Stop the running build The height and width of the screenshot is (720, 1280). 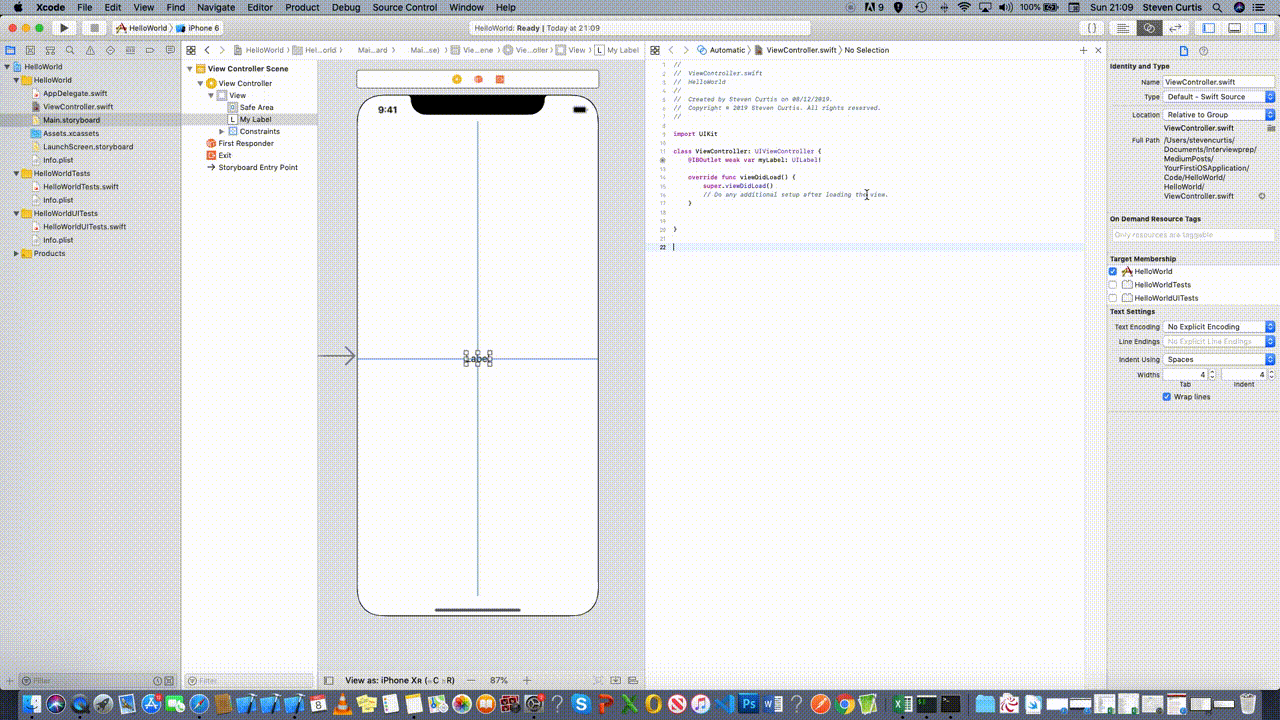pos(93,28)
